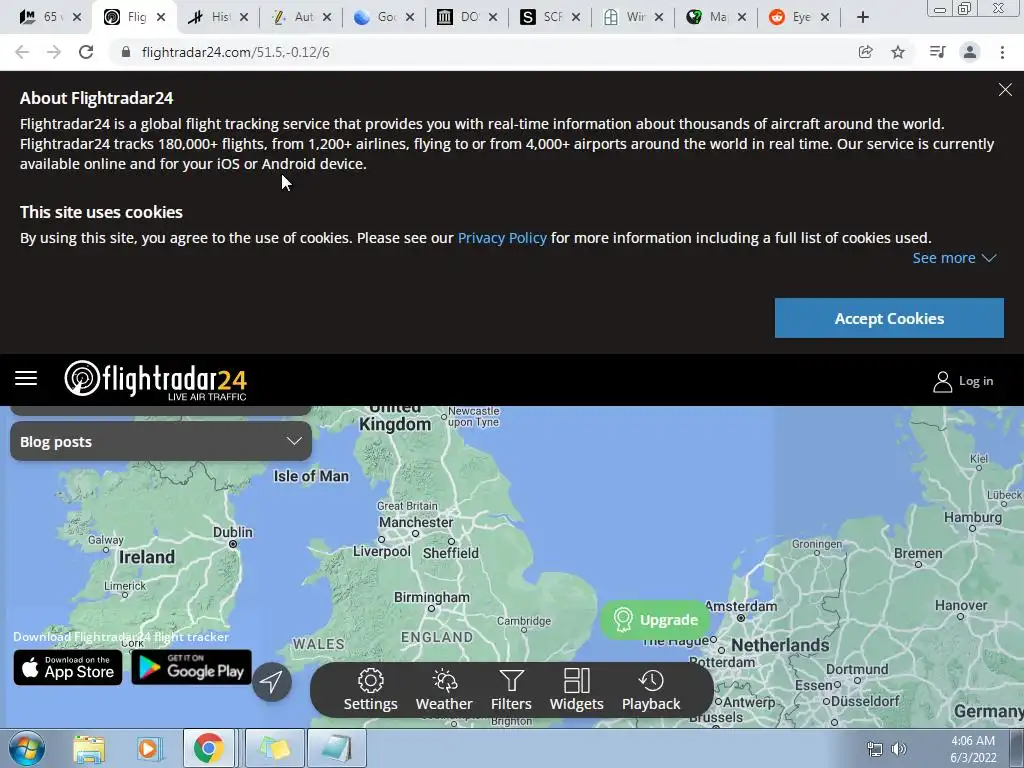Open the Windows Start menu

coord(26,748)
